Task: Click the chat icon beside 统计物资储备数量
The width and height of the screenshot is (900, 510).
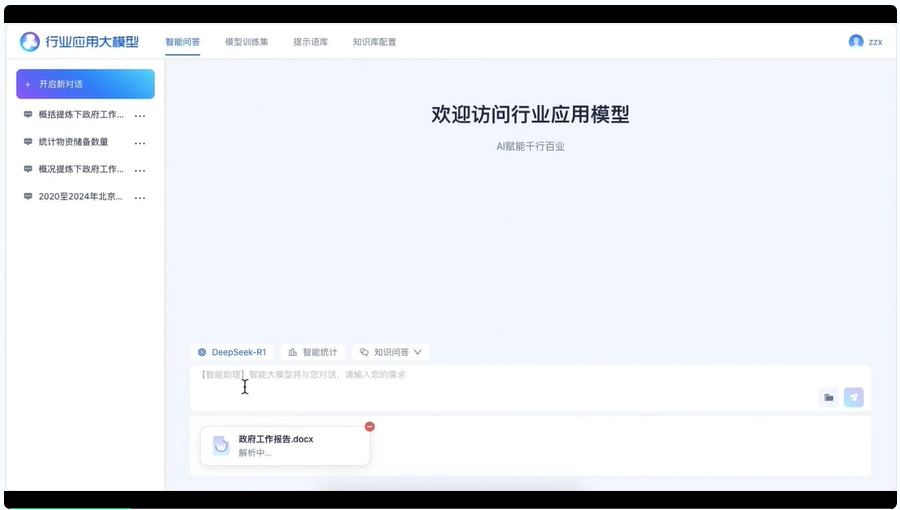Action: 28,142
